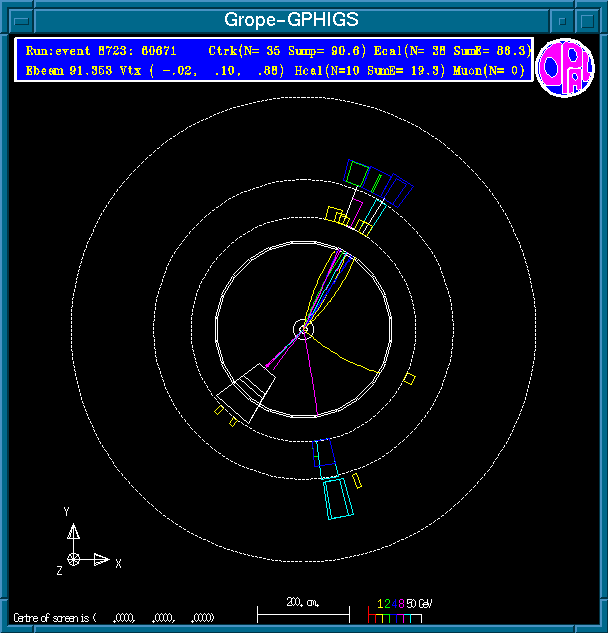Select the blue calorimeter boxes at upper right
The image size is (608, 633).
397,187
